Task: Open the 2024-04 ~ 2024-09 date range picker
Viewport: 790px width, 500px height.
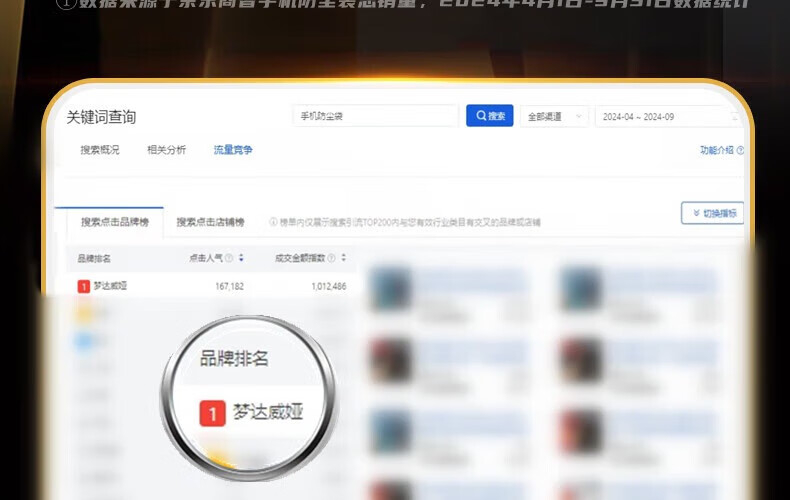Action: (668, 116)
